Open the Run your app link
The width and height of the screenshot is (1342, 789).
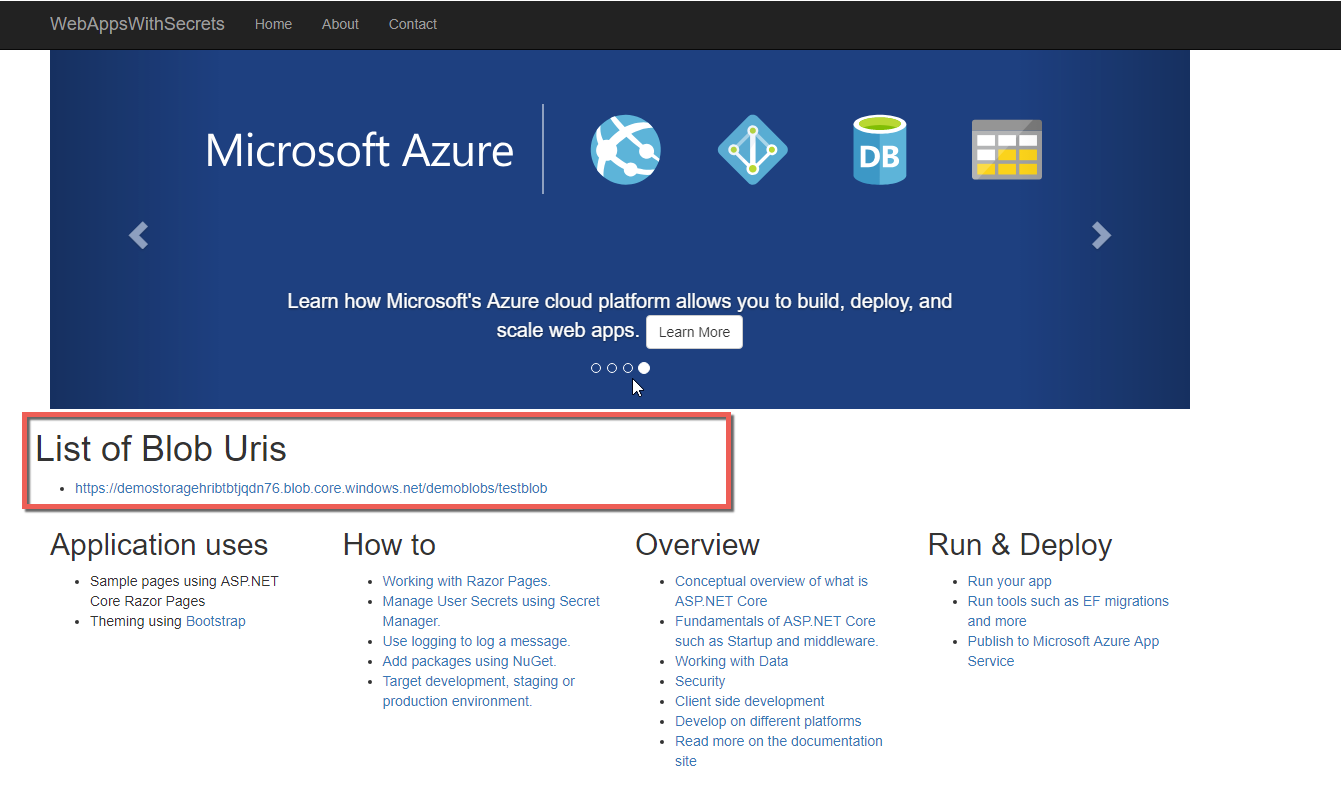tap(1009, 581)
